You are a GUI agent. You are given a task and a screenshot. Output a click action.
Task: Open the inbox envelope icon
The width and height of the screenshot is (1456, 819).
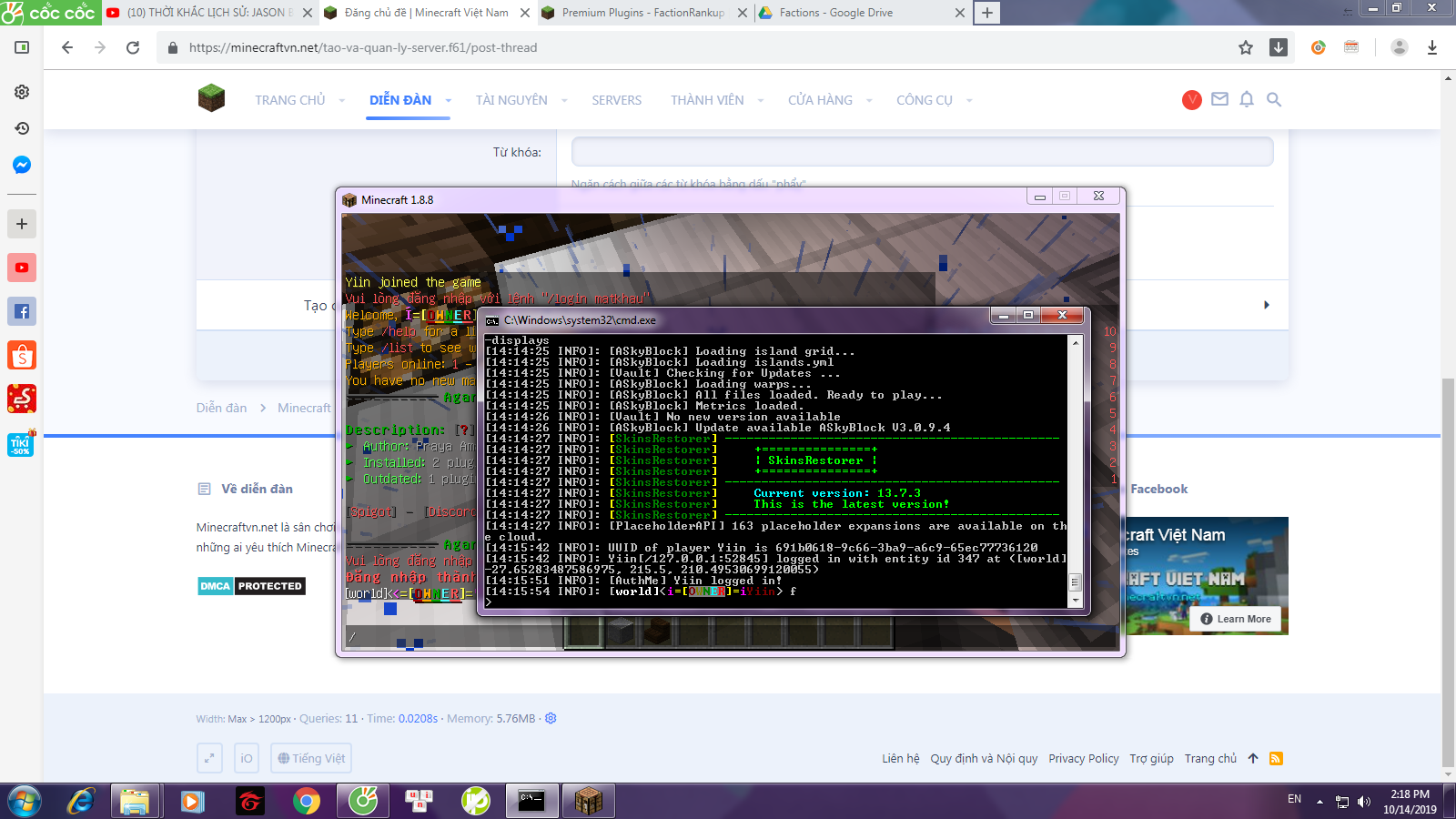pos(1219,99)
